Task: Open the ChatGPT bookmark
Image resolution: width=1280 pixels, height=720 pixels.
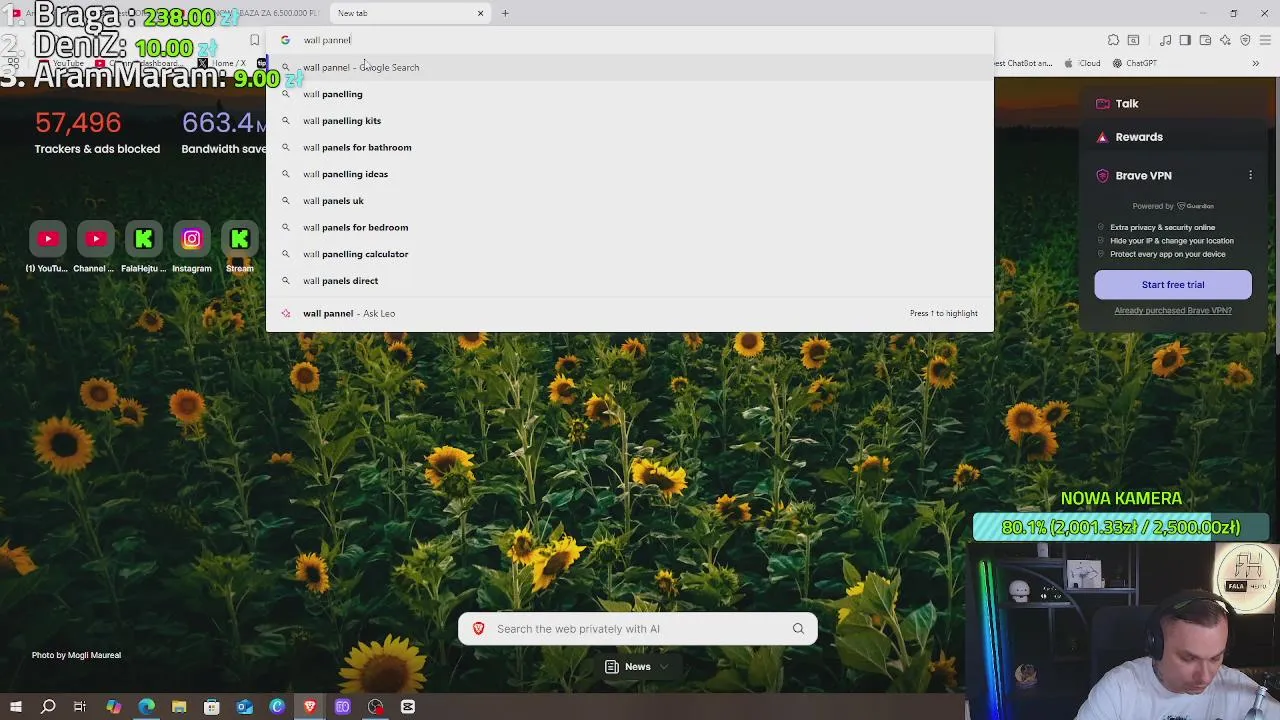Action: (x=1133, y=63)
